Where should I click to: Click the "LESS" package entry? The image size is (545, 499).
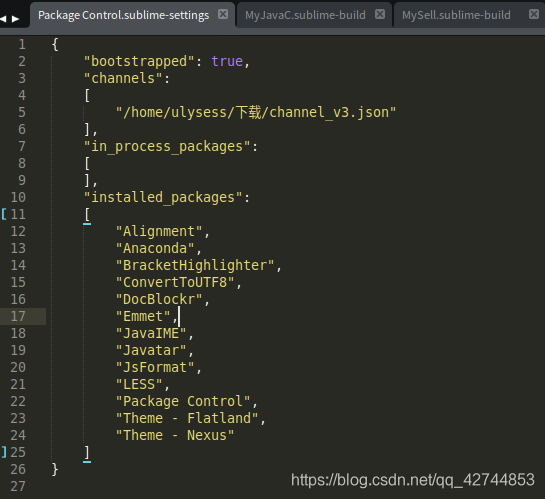[x=139, y=385]
